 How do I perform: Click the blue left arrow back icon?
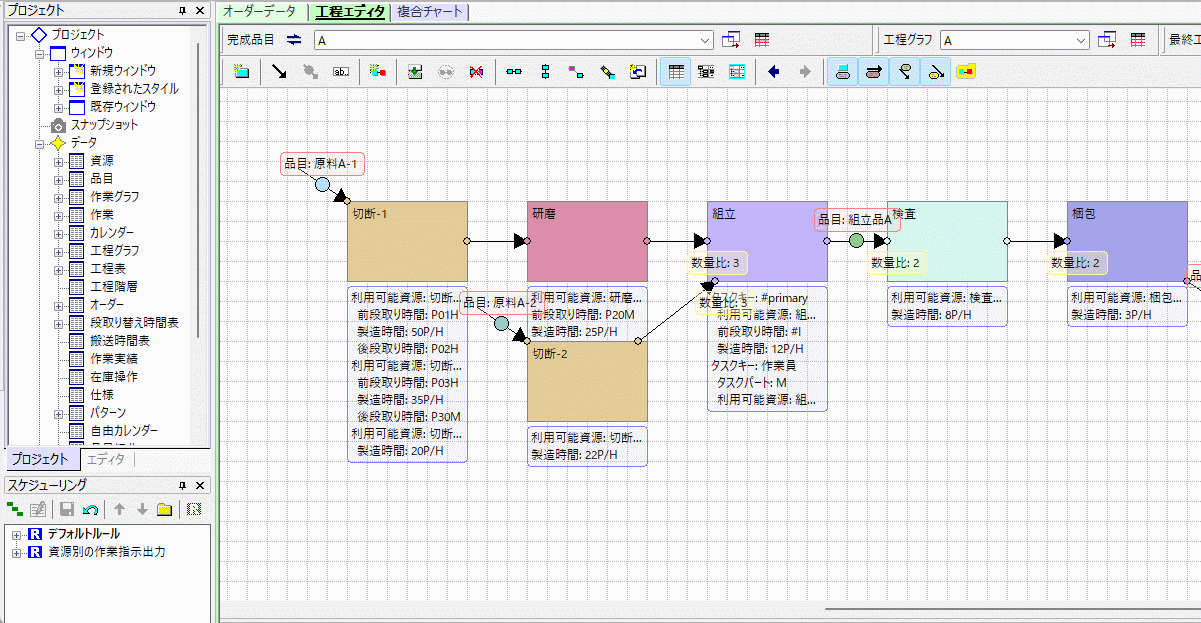[x=773, y=72]
